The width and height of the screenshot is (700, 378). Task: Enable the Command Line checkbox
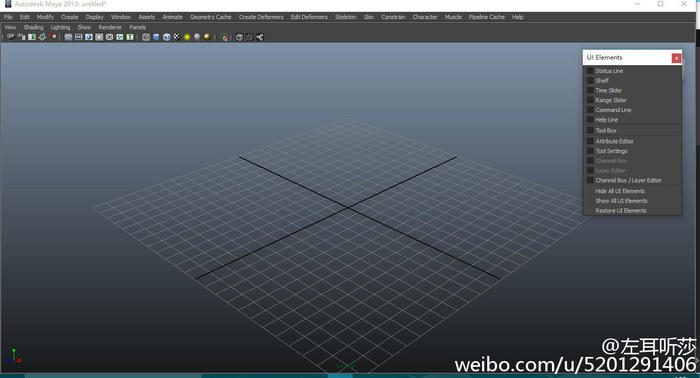(590, 110)
